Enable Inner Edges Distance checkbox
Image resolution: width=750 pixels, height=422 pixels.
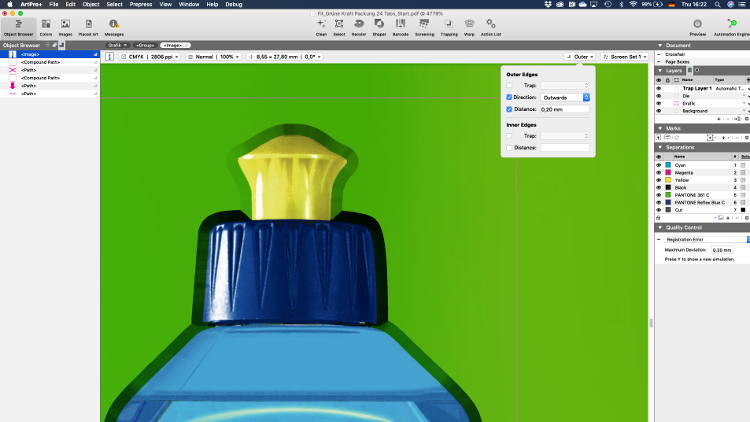(509, 148)
